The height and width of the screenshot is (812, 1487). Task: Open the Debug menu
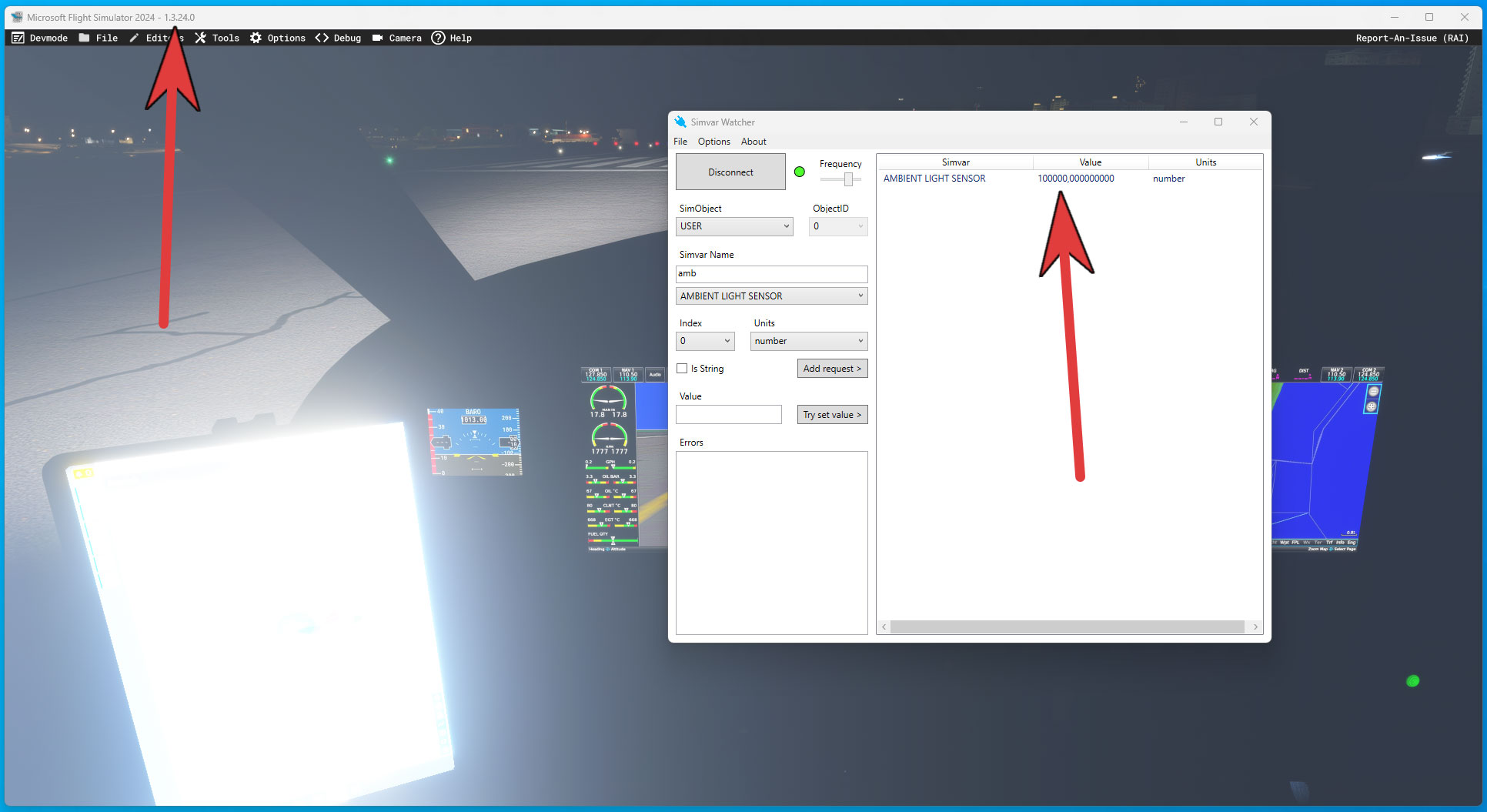pos(347,38)
